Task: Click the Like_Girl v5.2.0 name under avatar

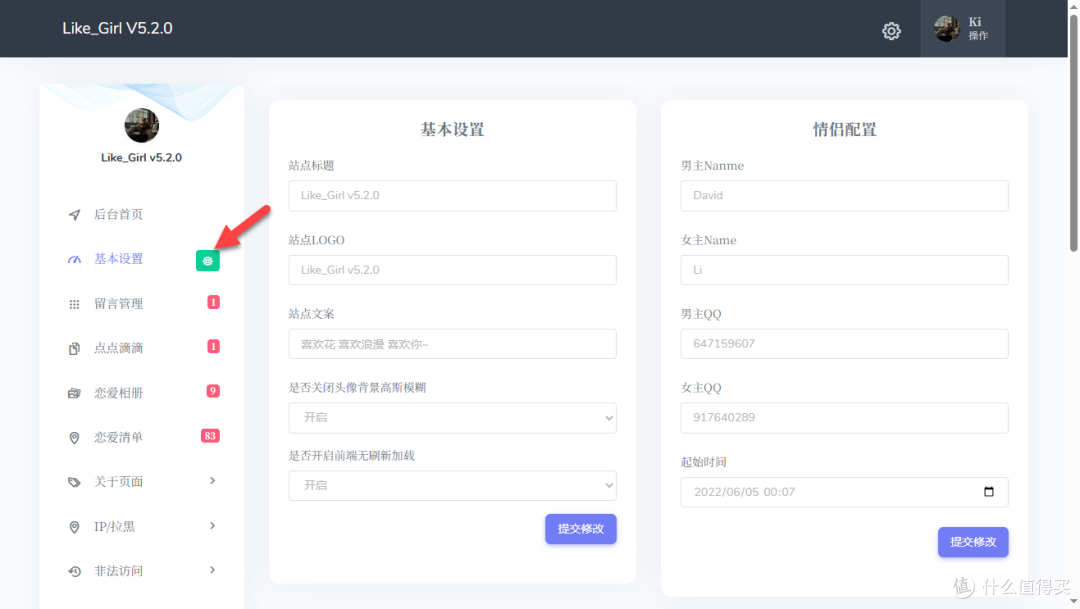Action: coord(141,158)
